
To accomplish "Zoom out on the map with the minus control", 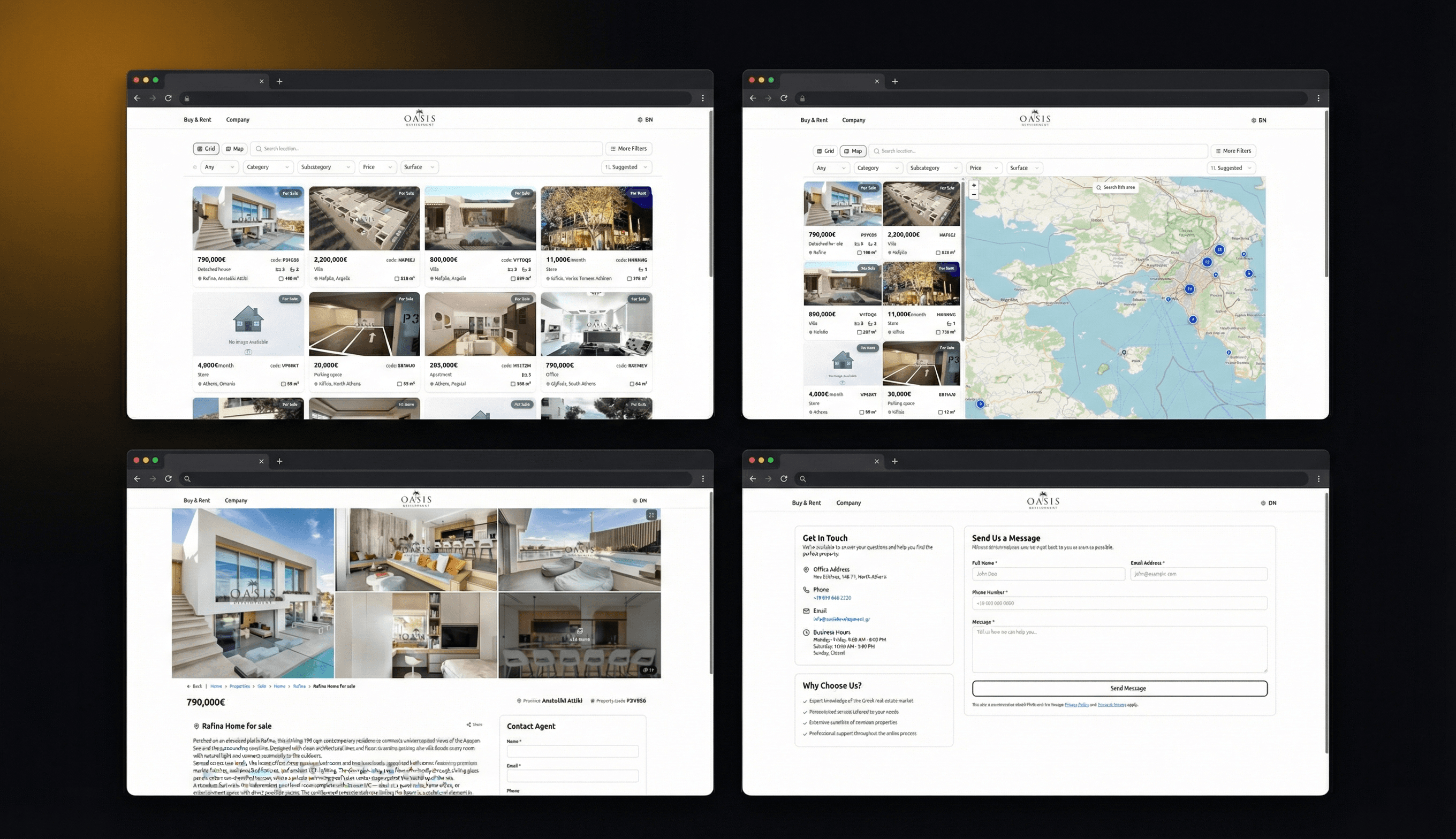I will [974, 195].
